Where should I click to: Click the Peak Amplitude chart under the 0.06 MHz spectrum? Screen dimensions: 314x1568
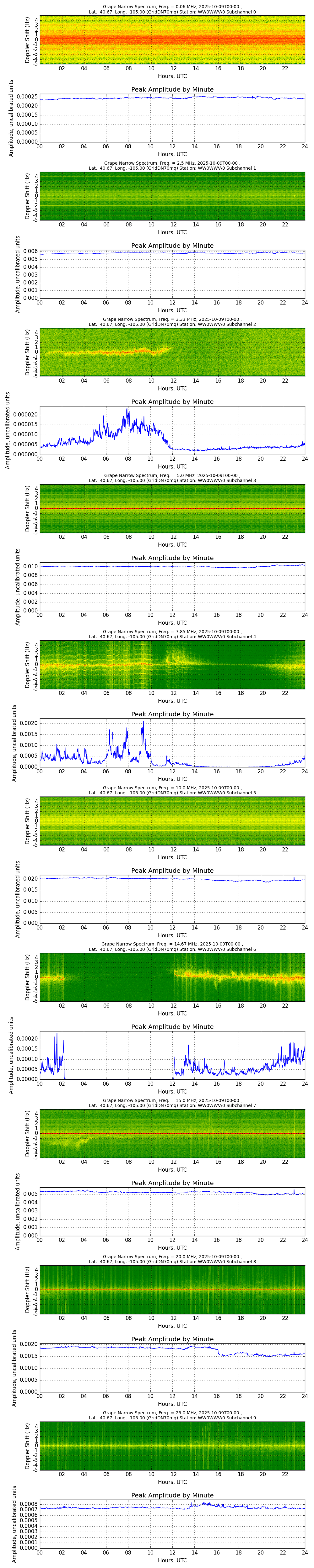[172, 118]
